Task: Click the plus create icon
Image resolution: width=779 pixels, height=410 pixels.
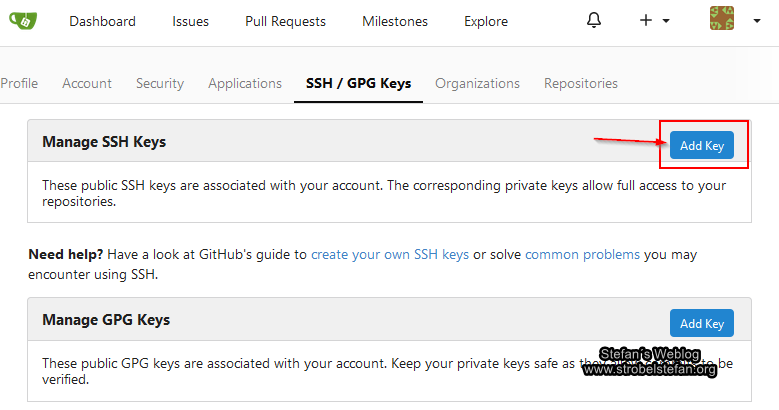Action: click(x=646, y=21)
